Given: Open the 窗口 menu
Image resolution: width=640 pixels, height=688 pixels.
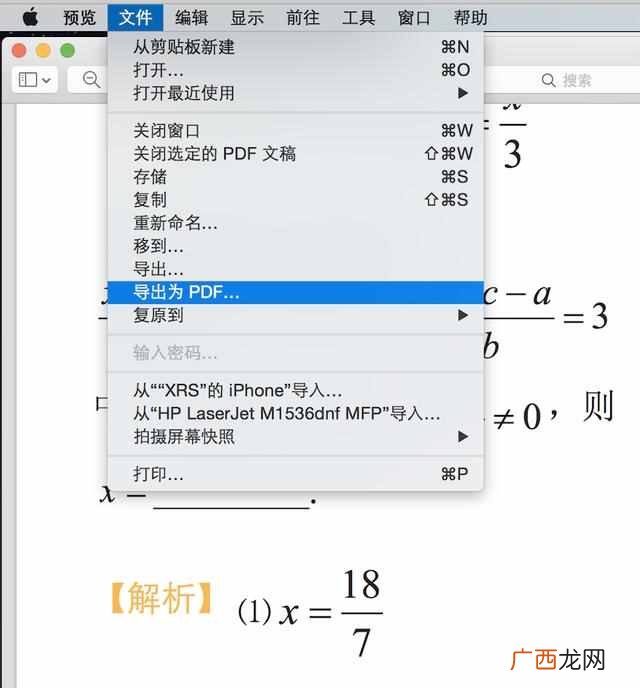Looking at the screenshot, I should pyautogui.click(x=414, y=18).
